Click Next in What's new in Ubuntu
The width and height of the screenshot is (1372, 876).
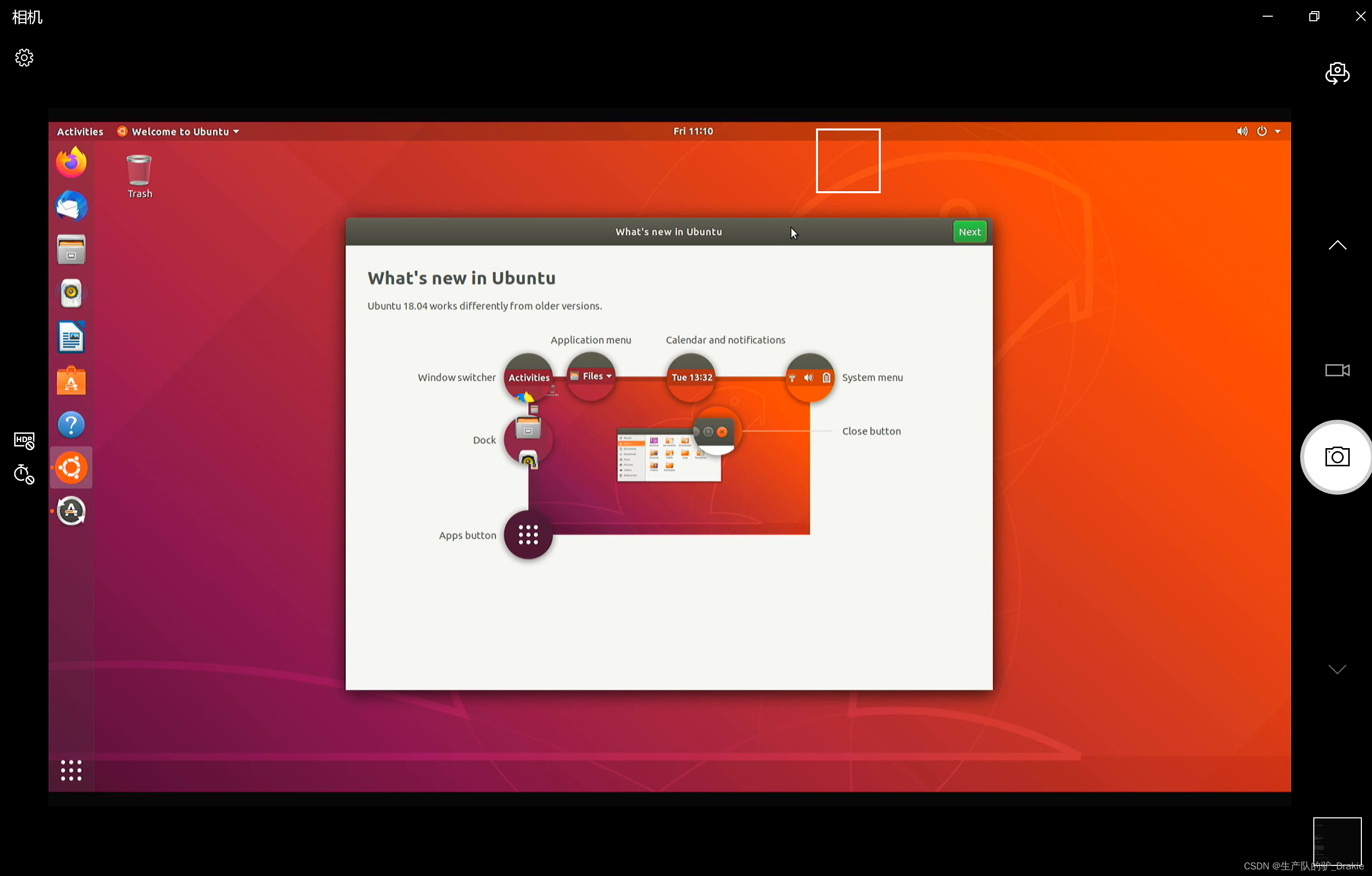[x=969, y=232]
